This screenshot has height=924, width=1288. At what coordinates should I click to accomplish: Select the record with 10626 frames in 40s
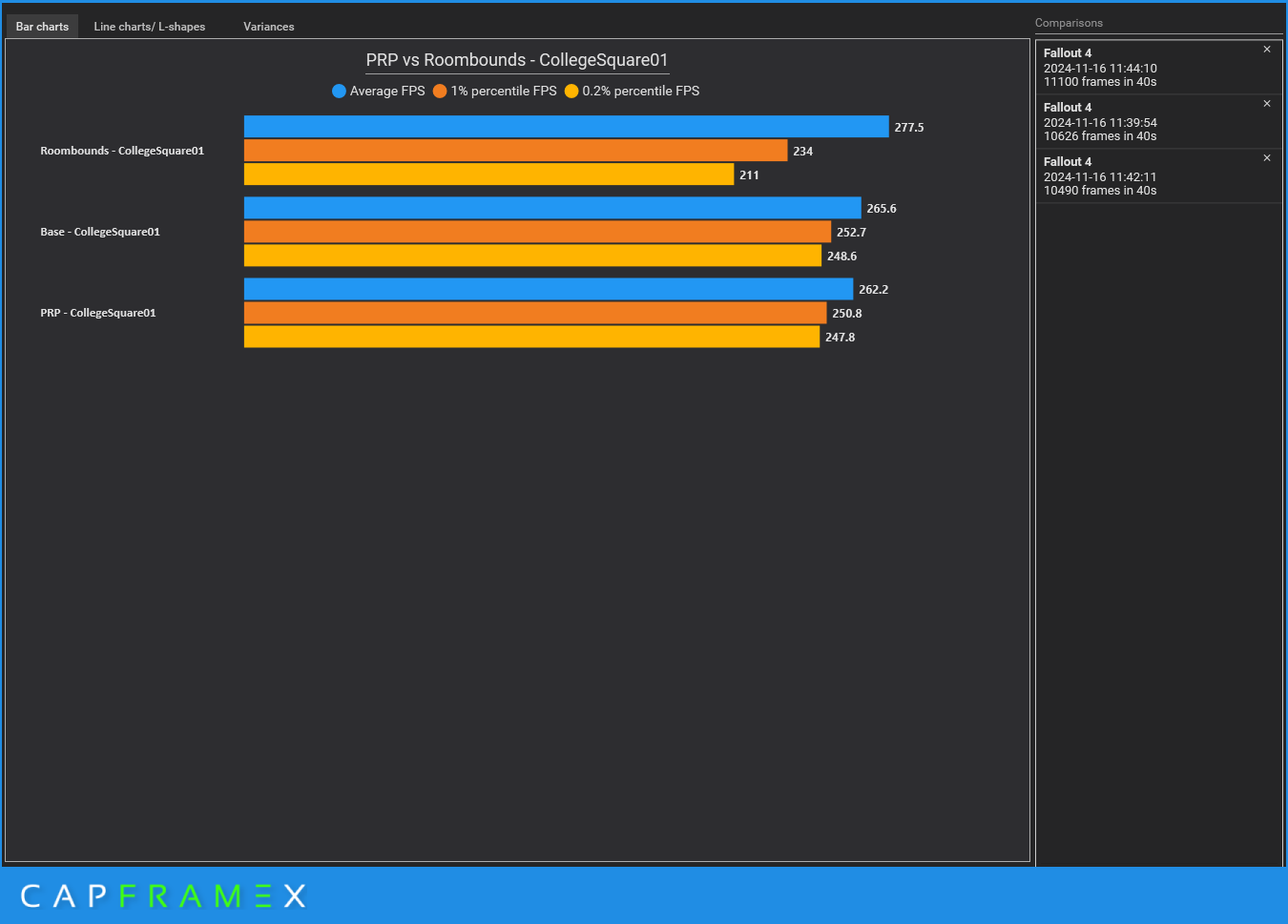point(1159,121)
